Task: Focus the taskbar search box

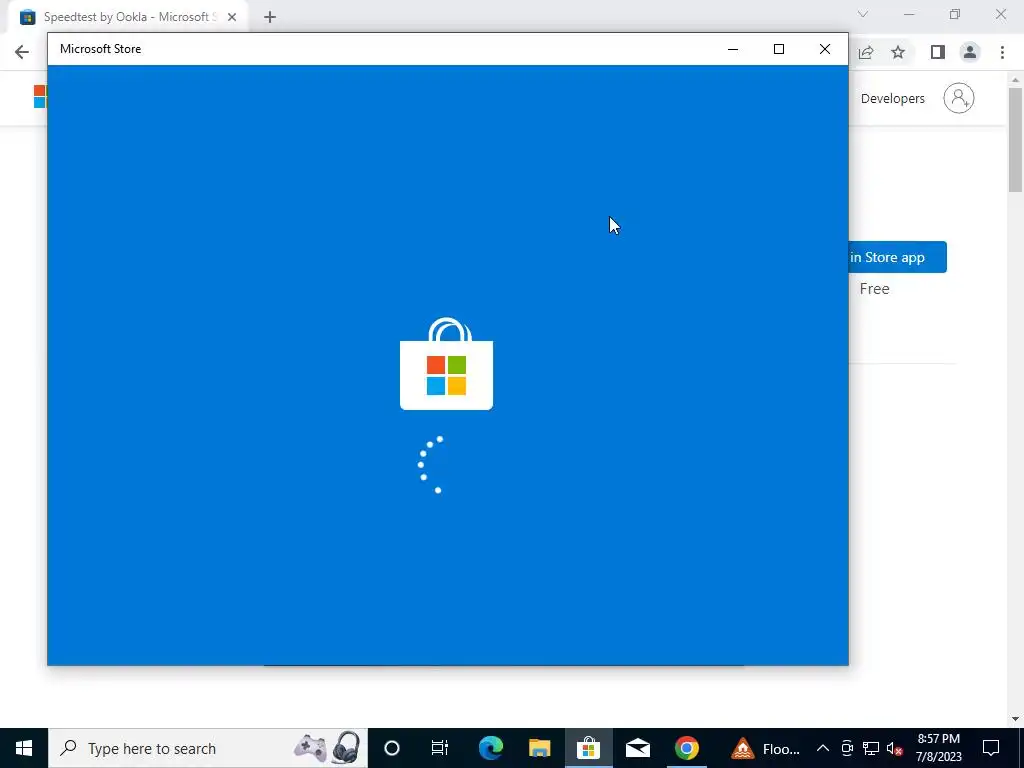Action: (x=208, y=748)
